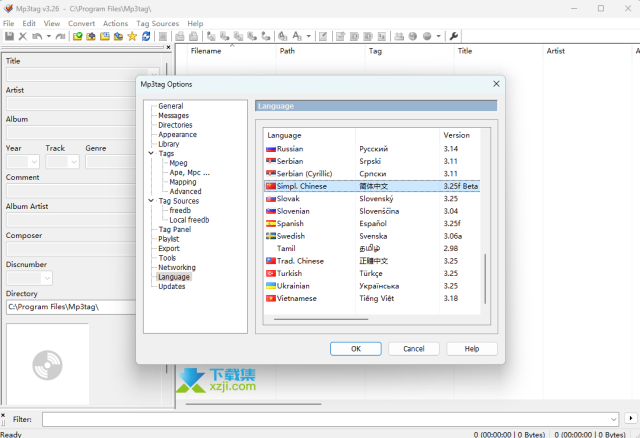The height and width of the screenshot is (438, 640).
Task: Click the Actions (Quick) letter icon
Action: (x=297, y=36)
